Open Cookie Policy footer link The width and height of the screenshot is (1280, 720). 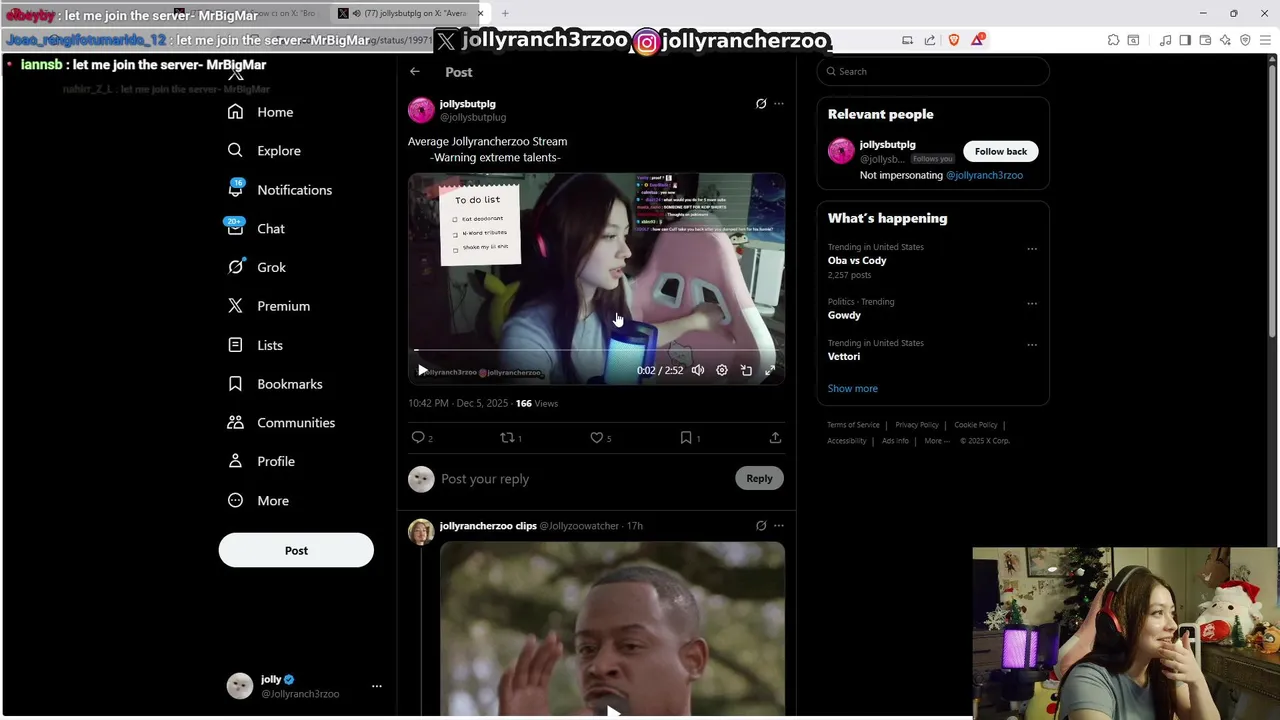(x=976, y=425)
